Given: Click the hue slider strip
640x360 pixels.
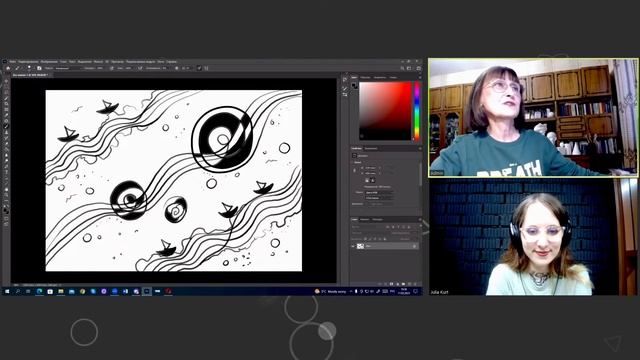Looking at the screenshot, I should [x=417, y=111].
